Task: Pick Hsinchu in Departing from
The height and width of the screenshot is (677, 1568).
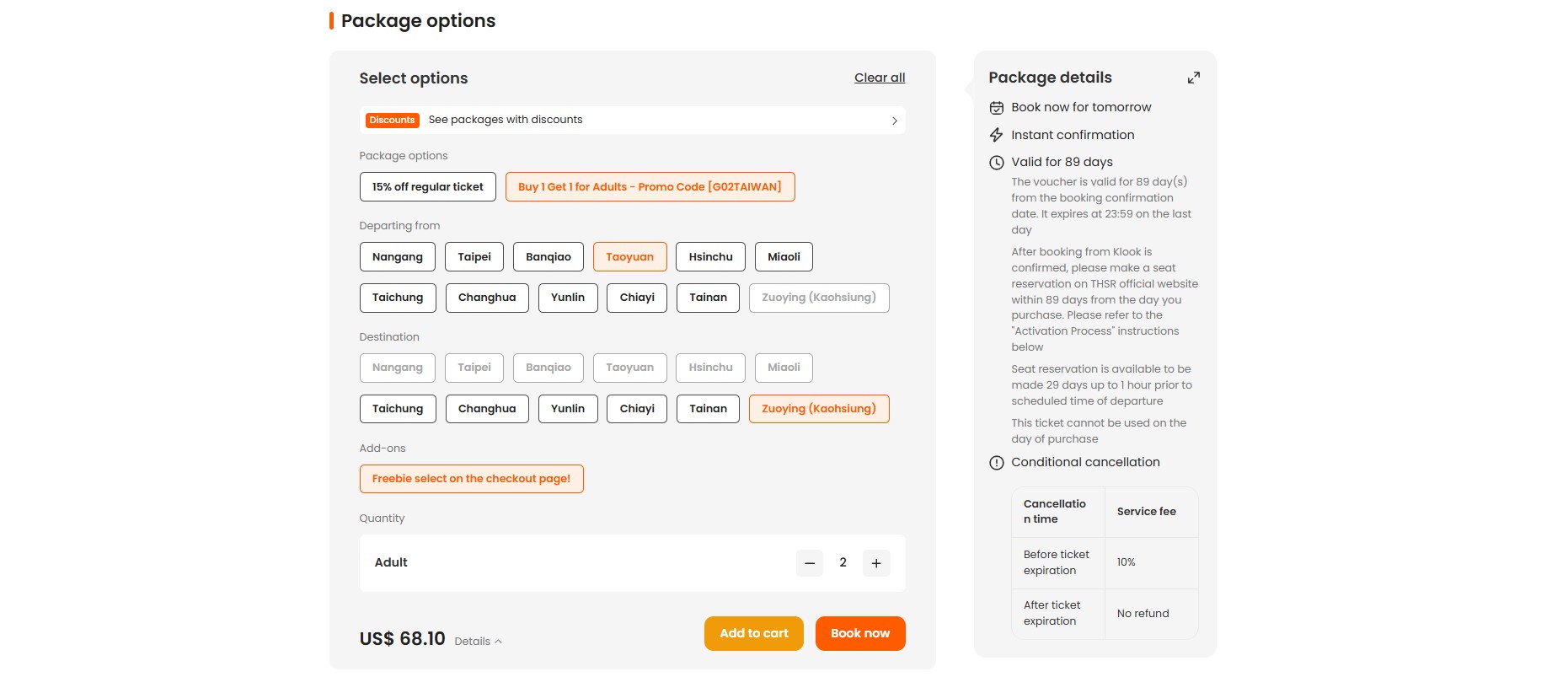Action: point(709,257)
